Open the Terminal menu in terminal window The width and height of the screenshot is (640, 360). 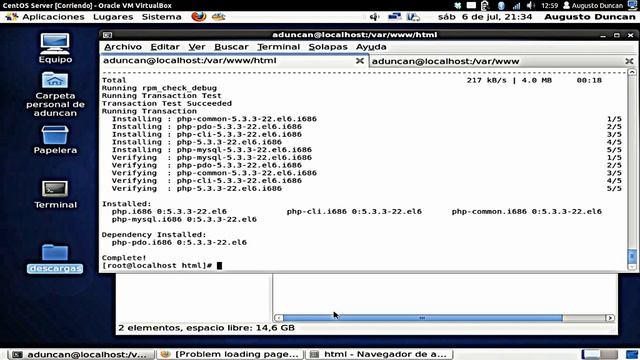[x=278, y=47]
